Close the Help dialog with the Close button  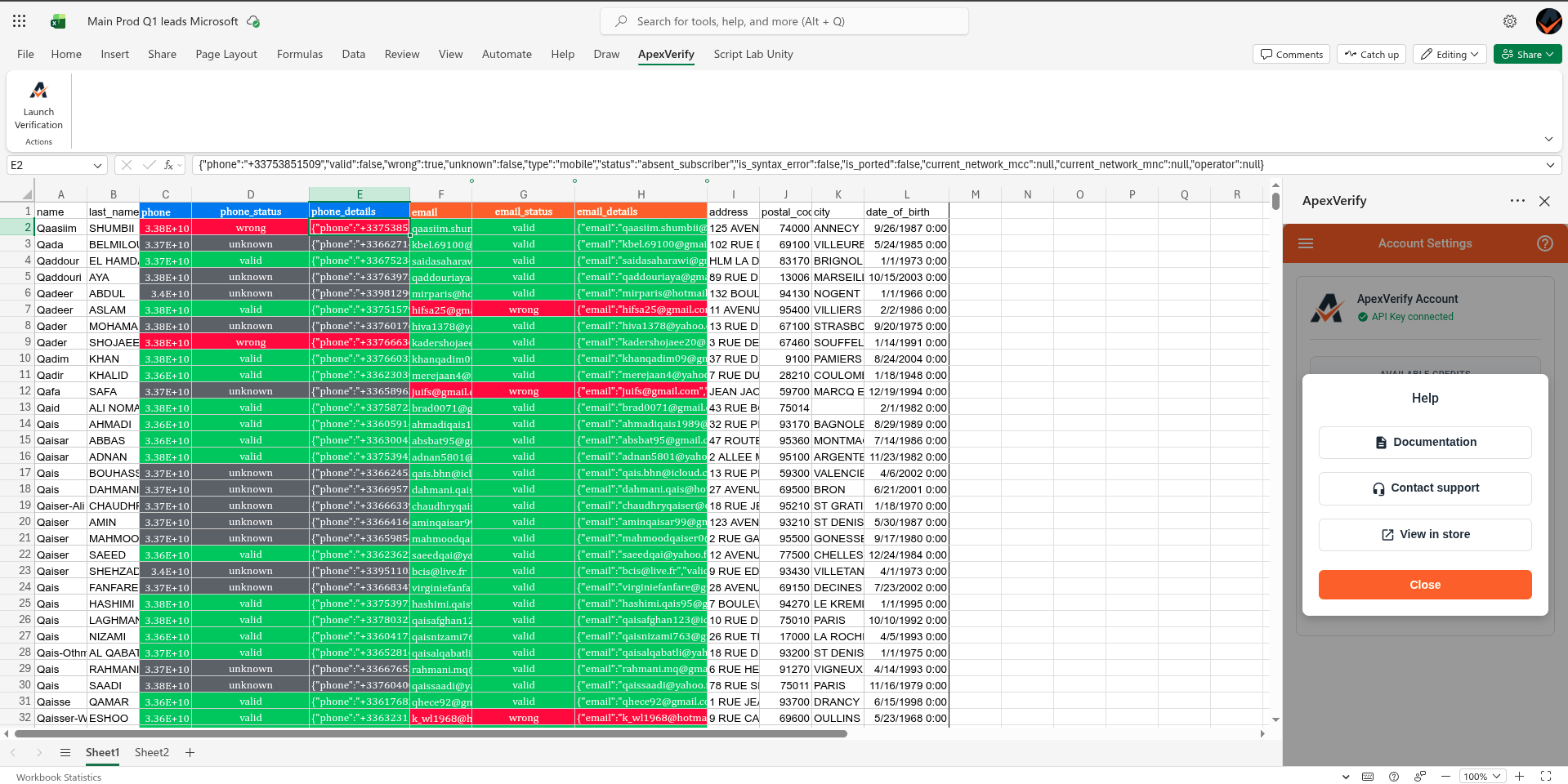pyautogui.click(x=1424, y=584)
